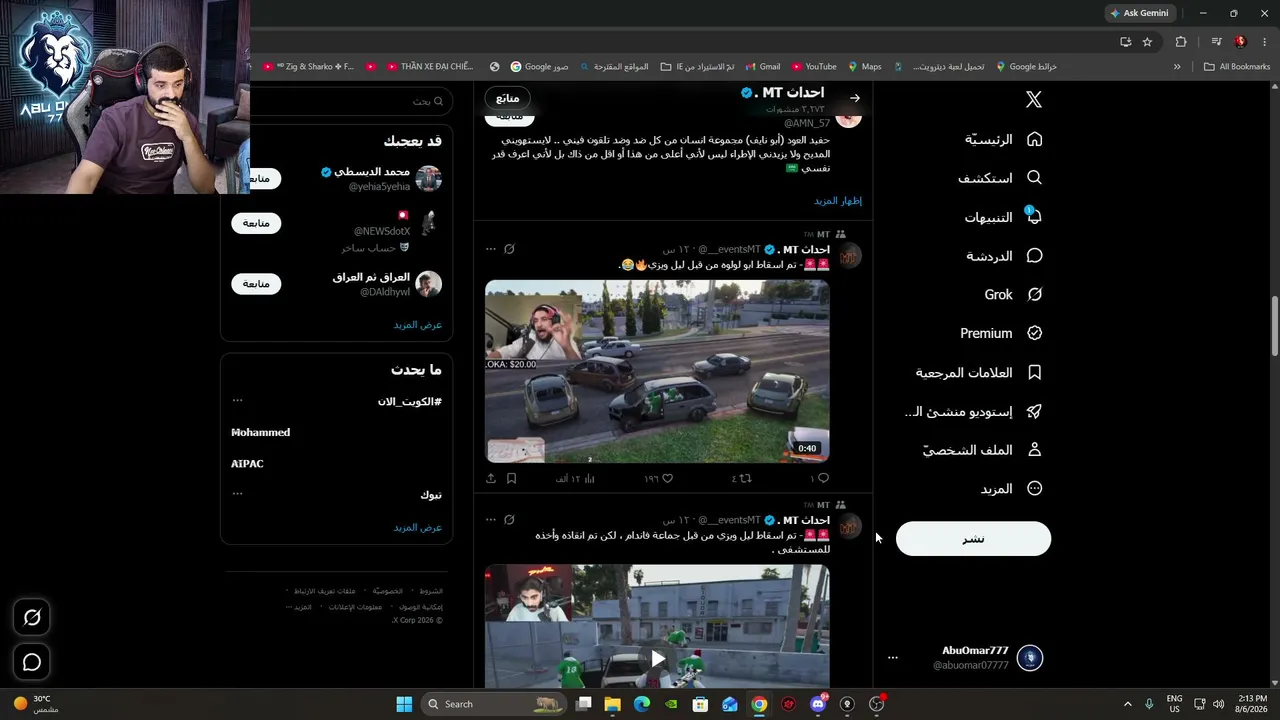
Task: Open Chrome profile avatar
Action: 1241,42
